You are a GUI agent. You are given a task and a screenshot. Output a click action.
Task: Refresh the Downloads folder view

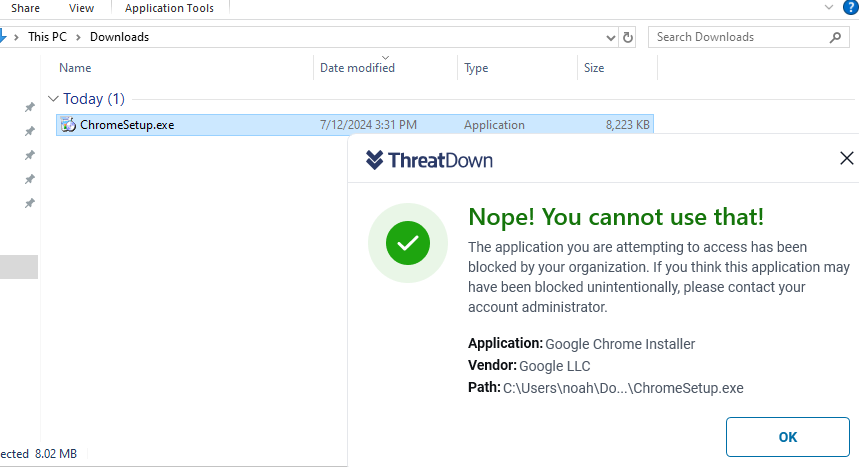[x=628, y=37]
